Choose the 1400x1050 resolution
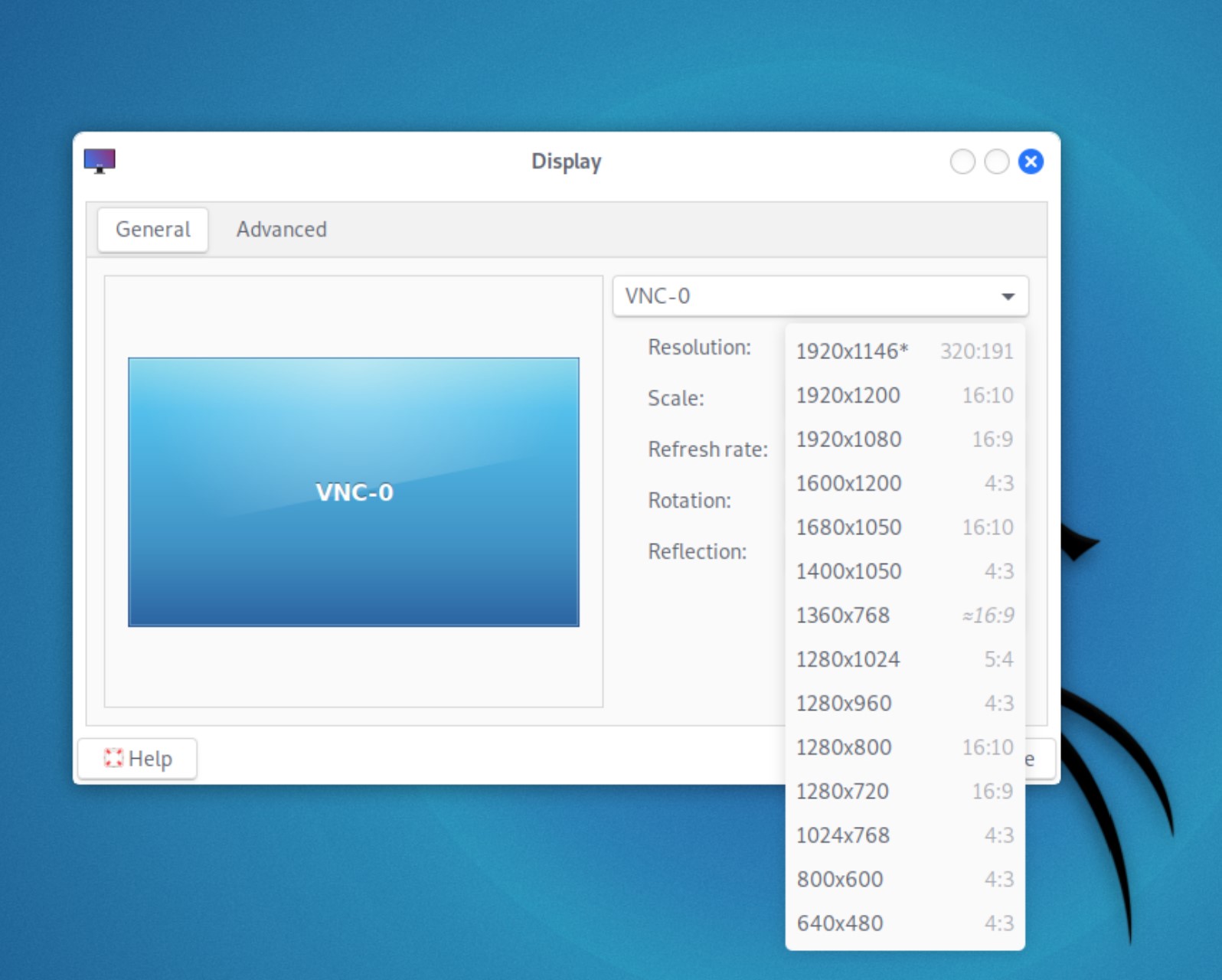1222x980 pixels. click(904, 572)
